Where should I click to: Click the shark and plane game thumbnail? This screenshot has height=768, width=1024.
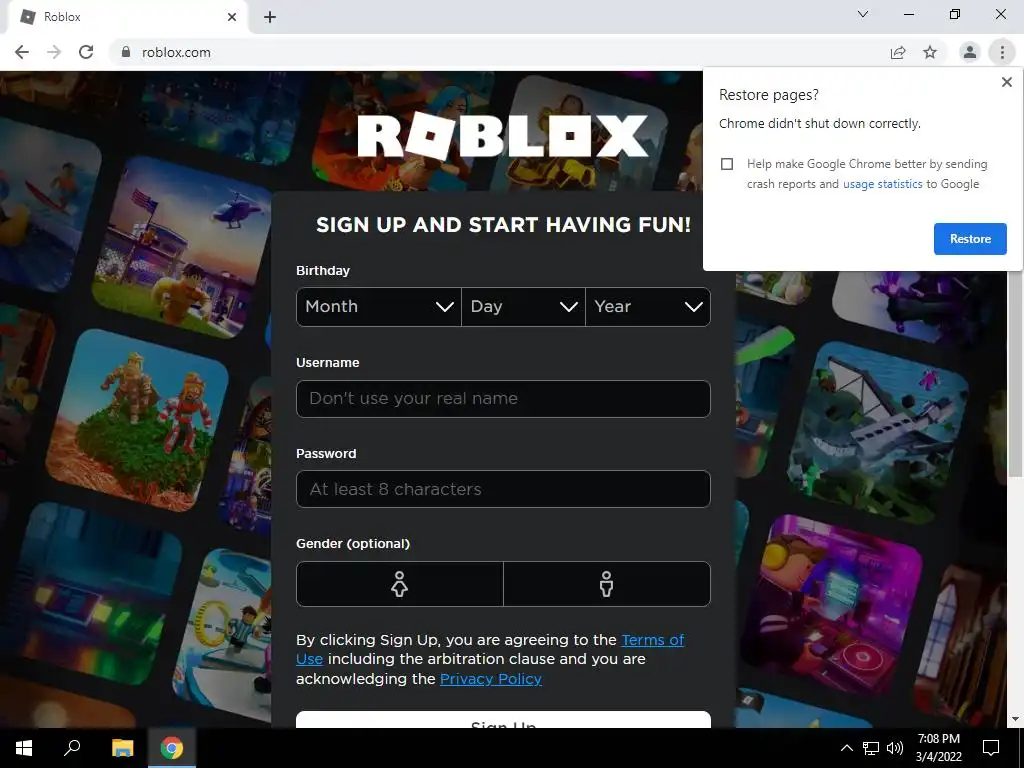click(x=878, y=431)
